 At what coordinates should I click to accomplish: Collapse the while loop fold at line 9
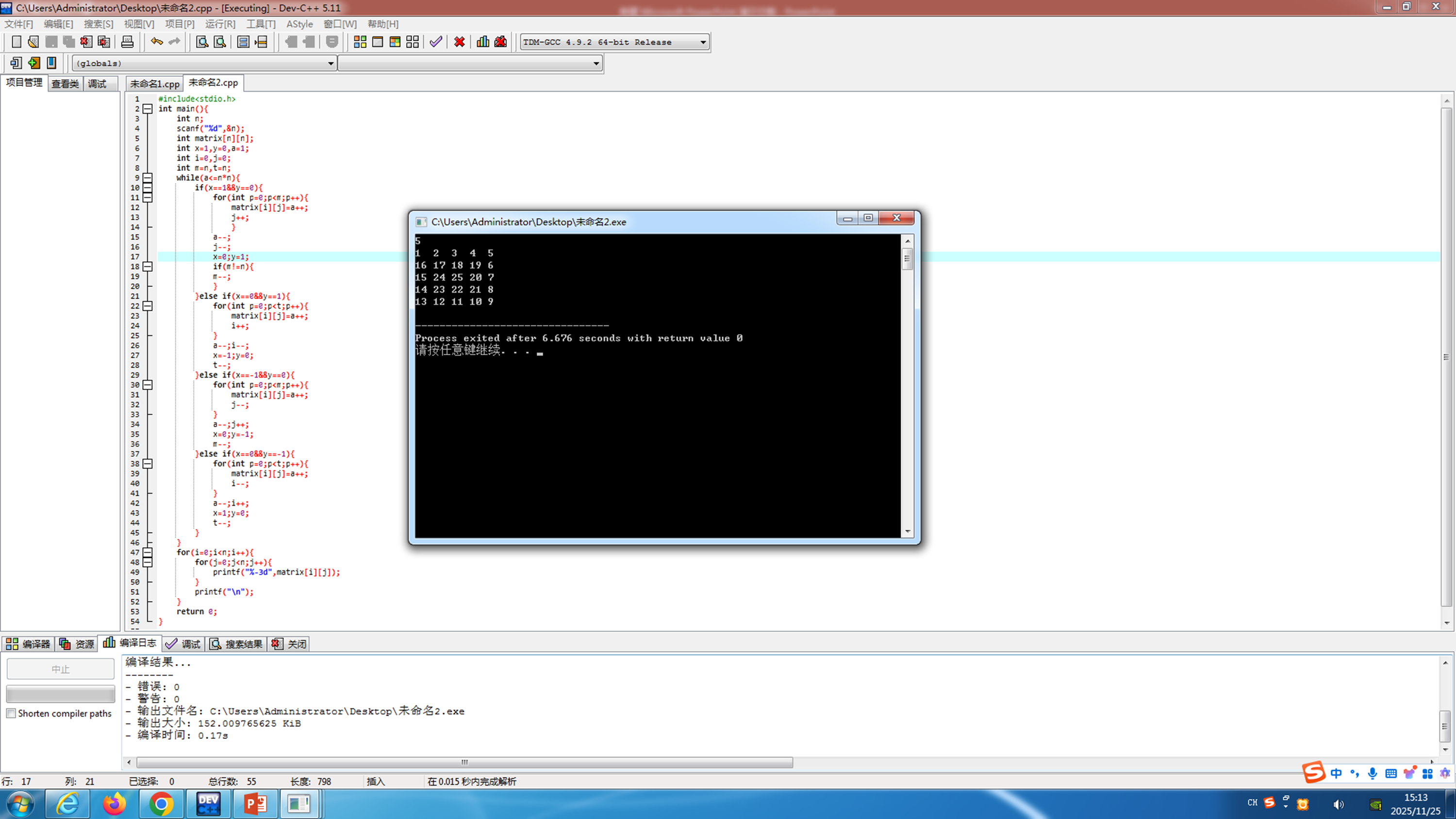coord(148,178)
